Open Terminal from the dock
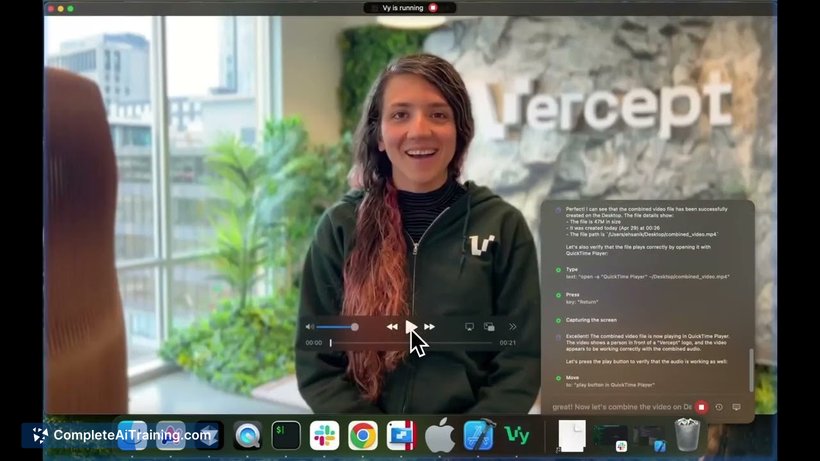The image size is (820, 461). pyautogui.click(x=286, y=435)
